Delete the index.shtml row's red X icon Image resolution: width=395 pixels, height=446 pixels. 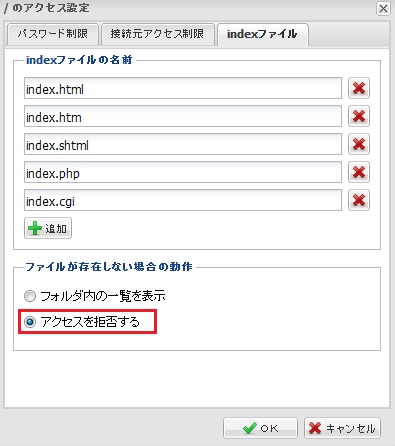click(x=359, y=144)
